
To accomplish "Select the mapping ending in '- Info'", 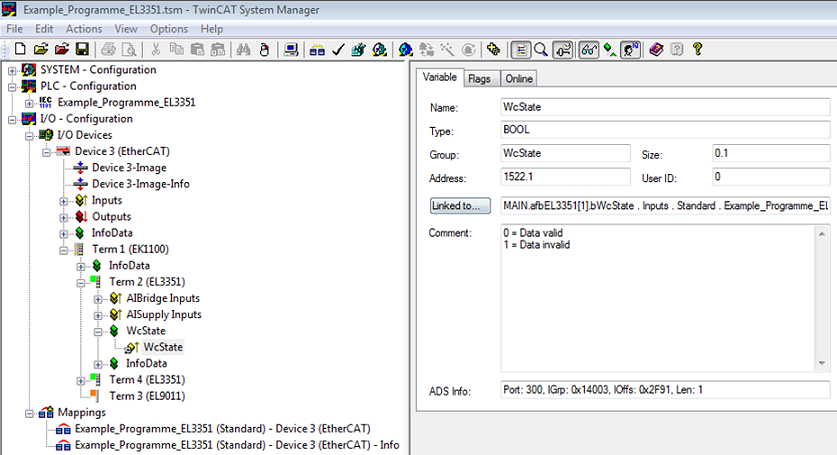I will (237, 445).
